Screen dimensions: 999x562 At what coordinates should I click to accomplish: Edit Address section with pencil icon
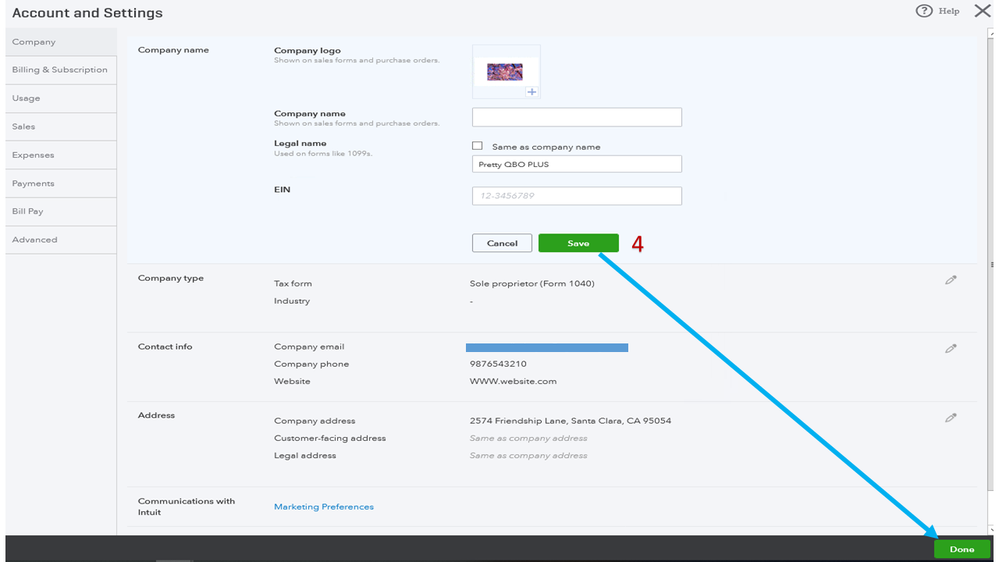click(x=951, y=418)
